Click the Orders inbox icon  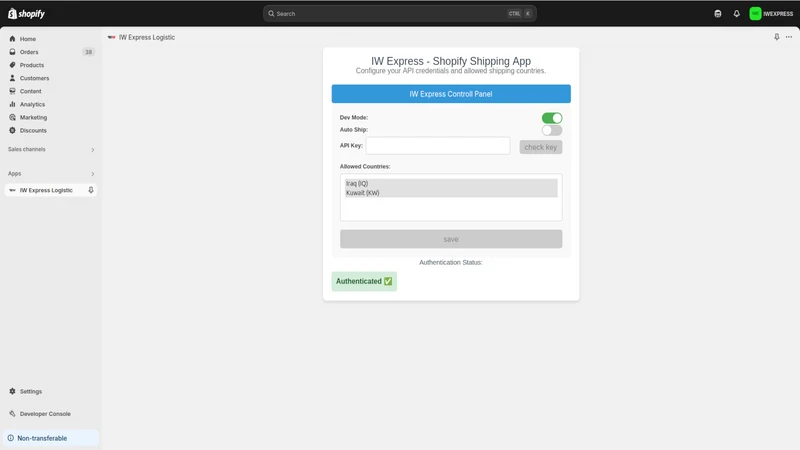coord(12,52)
